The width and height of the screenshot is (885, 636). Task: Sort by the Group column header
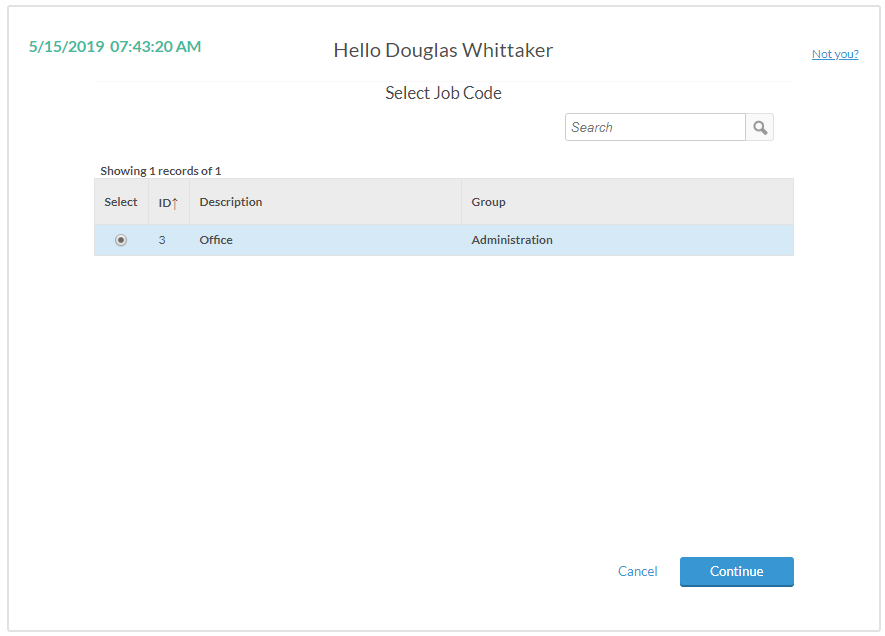pos(488,202)
